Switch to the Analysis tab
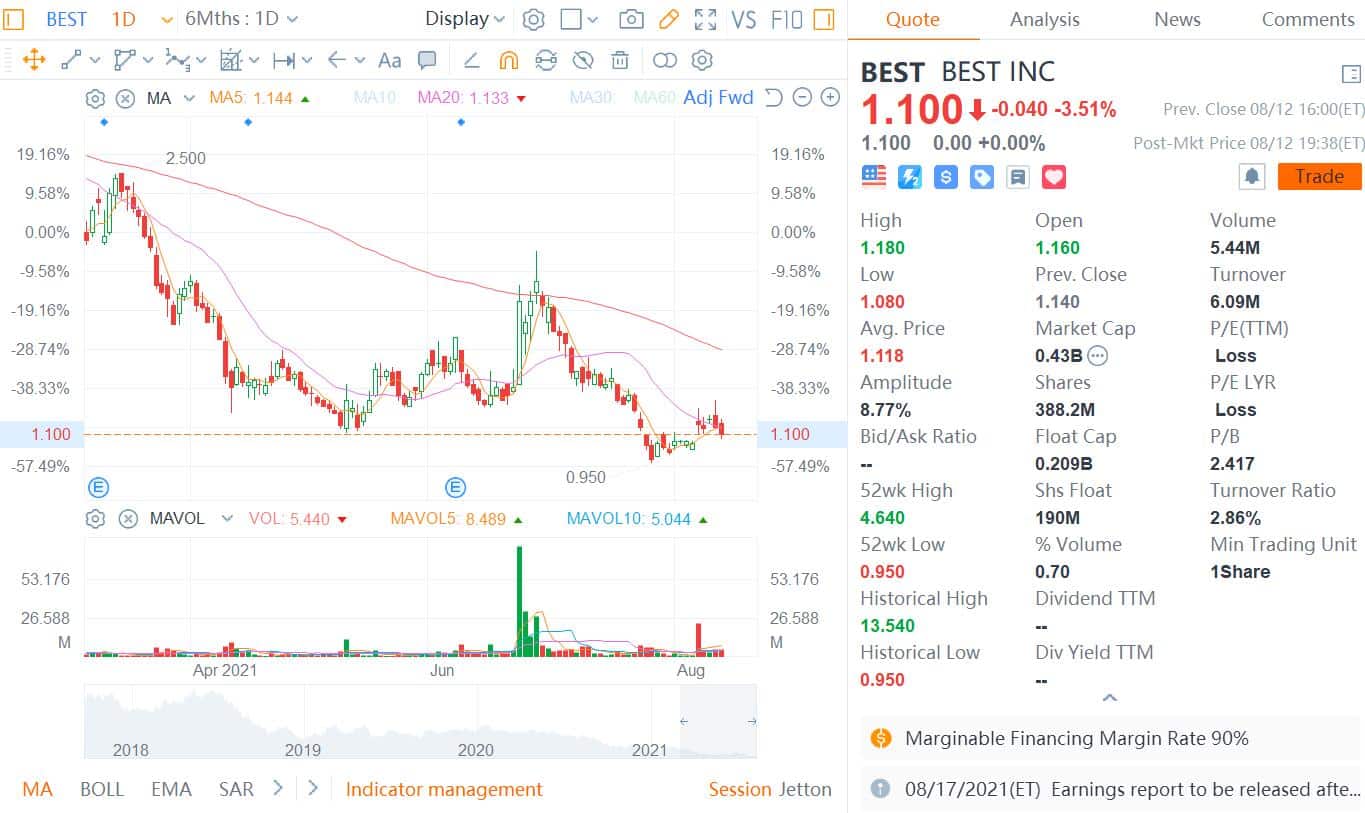 [1044, 19]
